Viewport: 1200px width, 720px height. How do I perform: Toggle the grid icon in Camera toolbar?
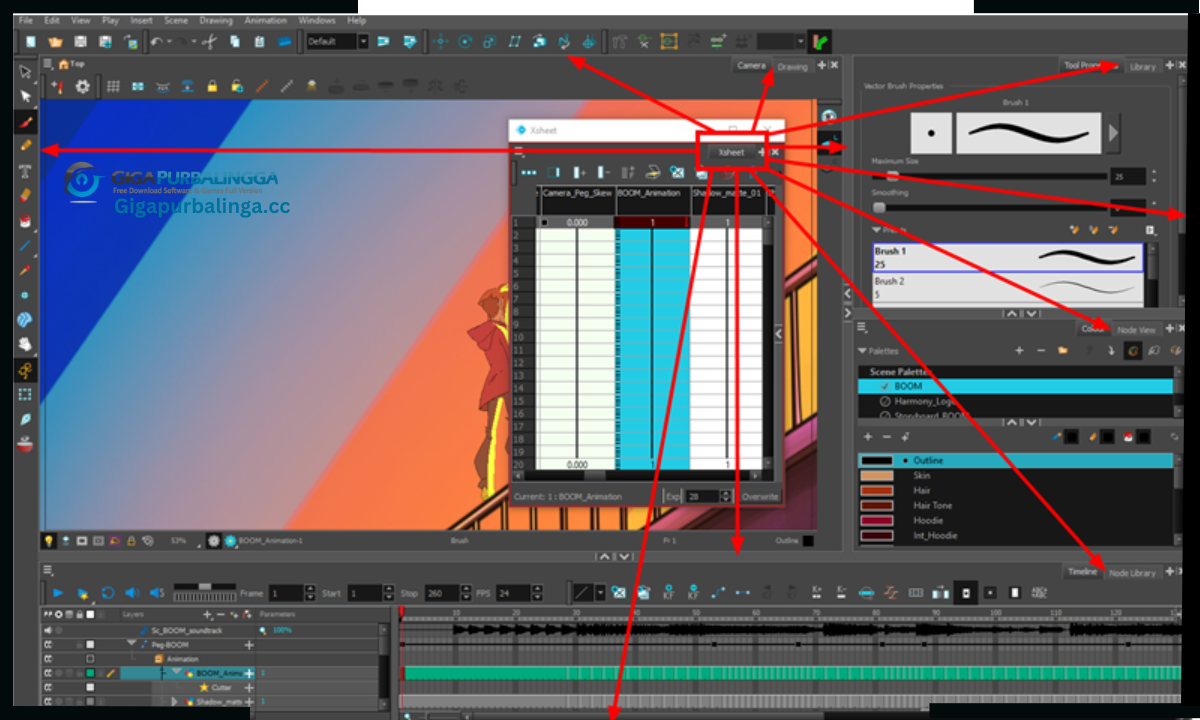(x=113, y=87)
